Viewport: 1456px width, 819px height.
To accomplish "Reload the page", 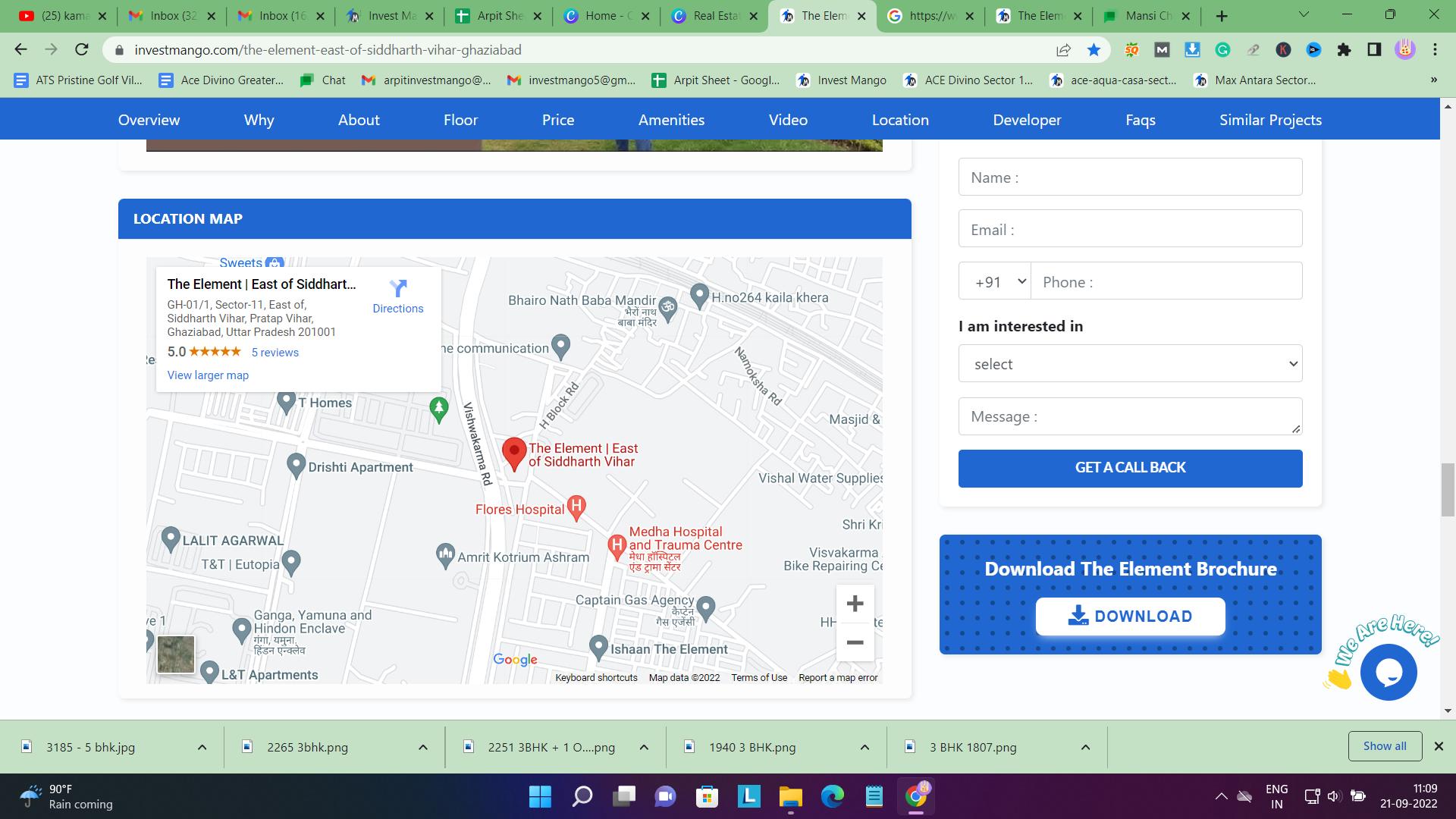I will (82, 50).
